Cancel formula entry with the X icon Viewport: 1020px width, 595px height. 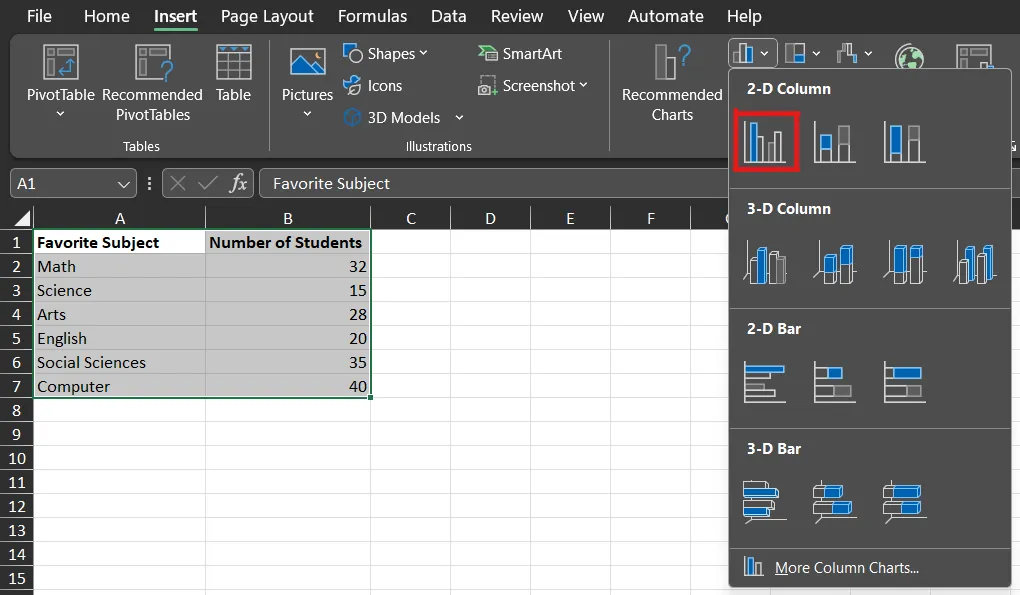point(178,183)
